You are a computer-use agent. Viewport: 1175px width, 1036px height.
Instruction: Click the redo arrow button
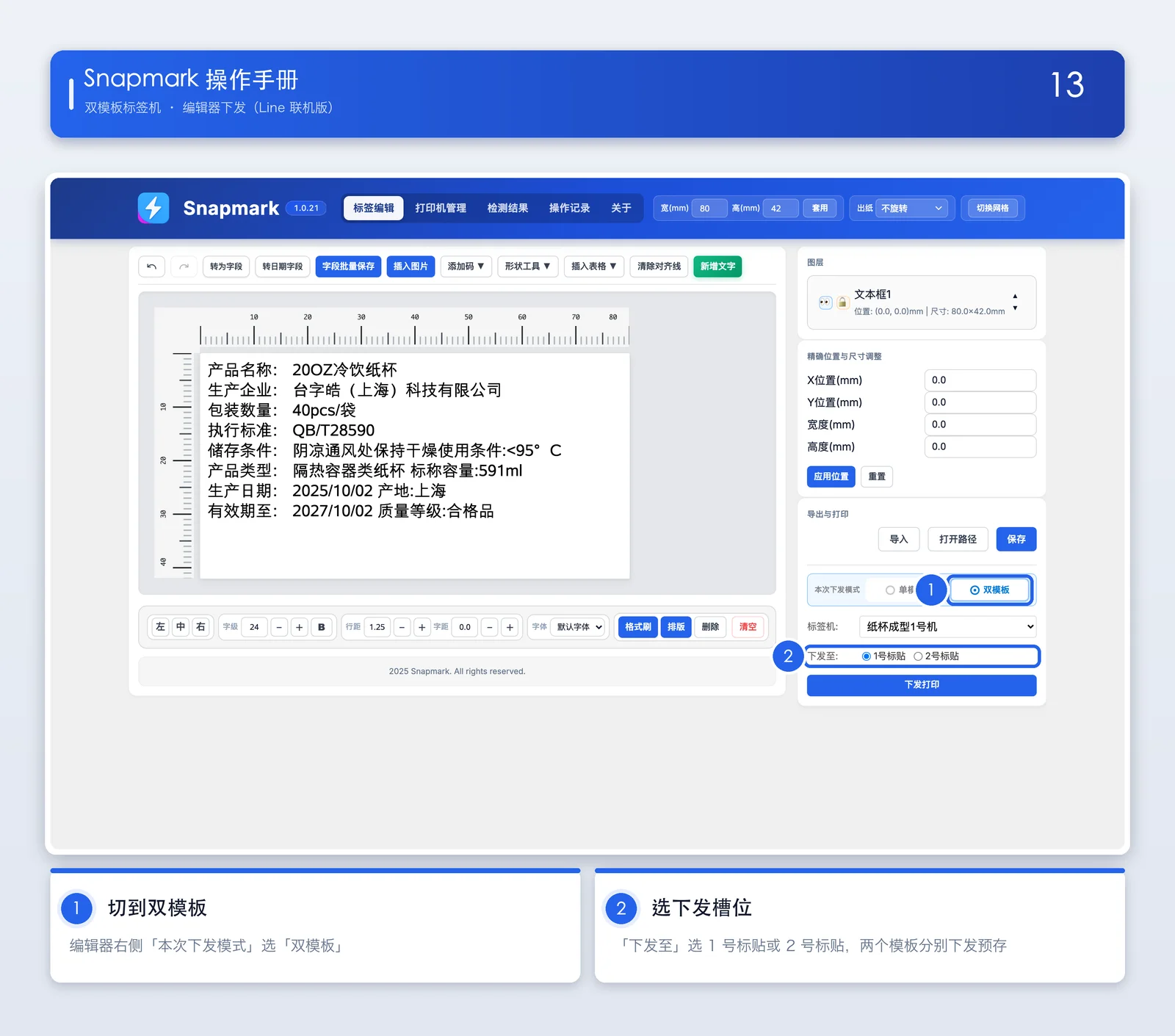184,267
